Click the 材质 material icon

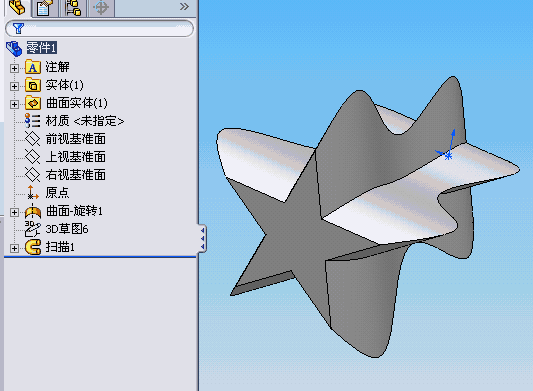(x=33, y=121)
